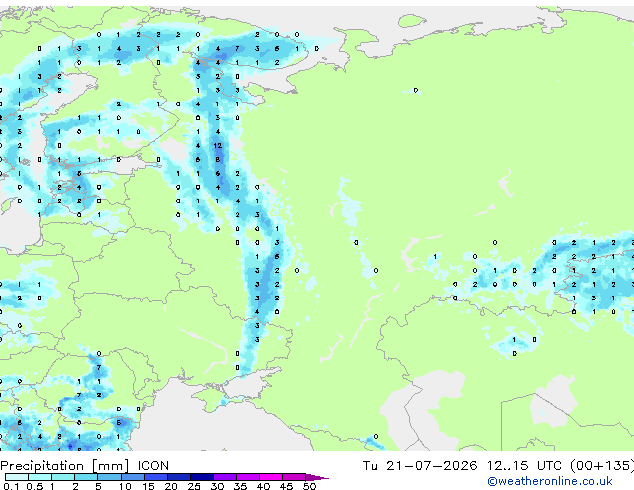Image resolution: width=634 pixels, height=490 pixels.
Task: Select the legend swatch between 35 and 40
Action: tap(247, 477)
